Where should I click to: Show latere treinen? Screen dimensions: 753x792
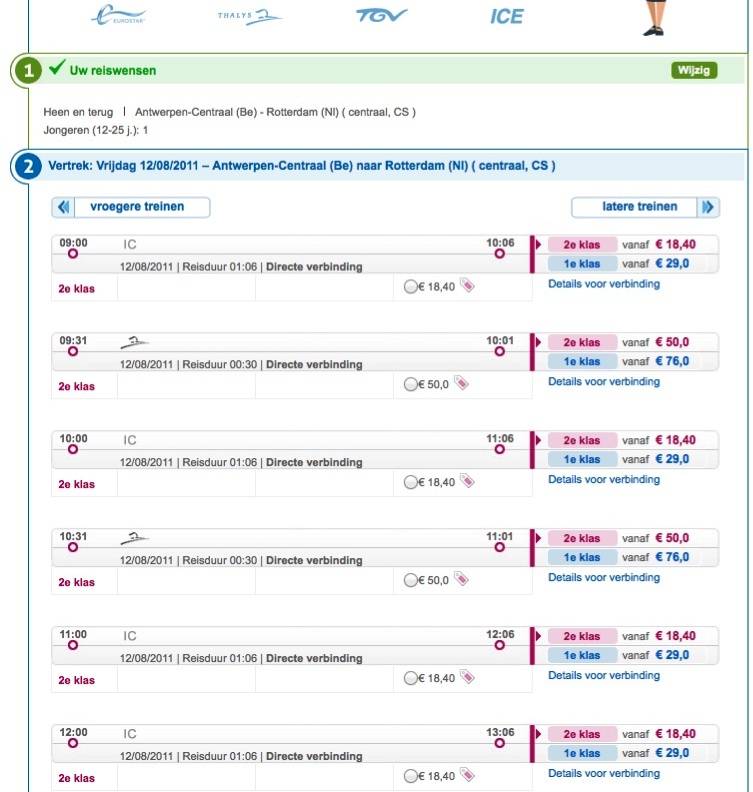tap(645, 207)
